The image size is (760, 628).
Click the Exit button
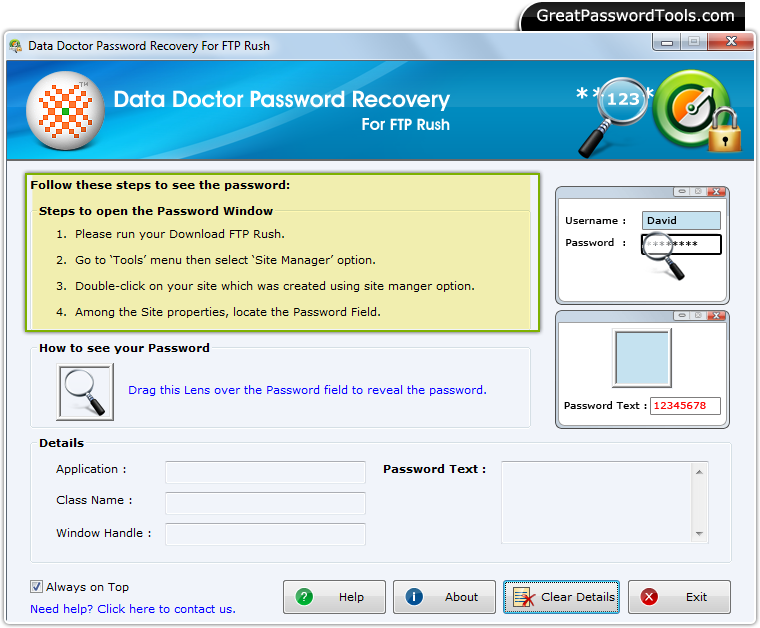coord(679,597)
